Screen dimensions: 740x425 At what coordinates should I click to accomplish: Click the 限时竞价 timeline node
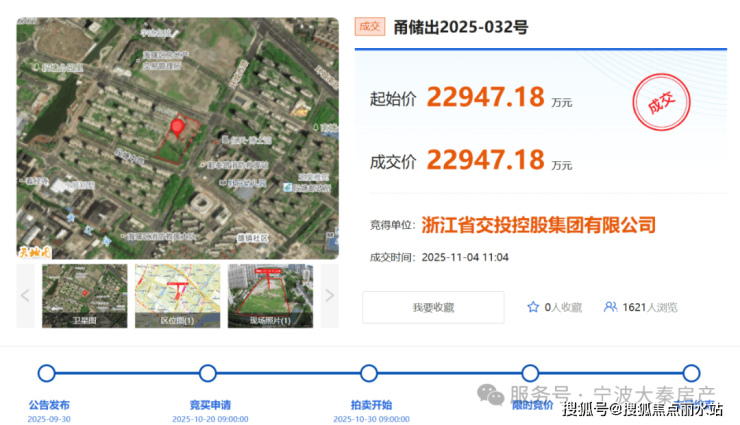(x=530, y=374)
